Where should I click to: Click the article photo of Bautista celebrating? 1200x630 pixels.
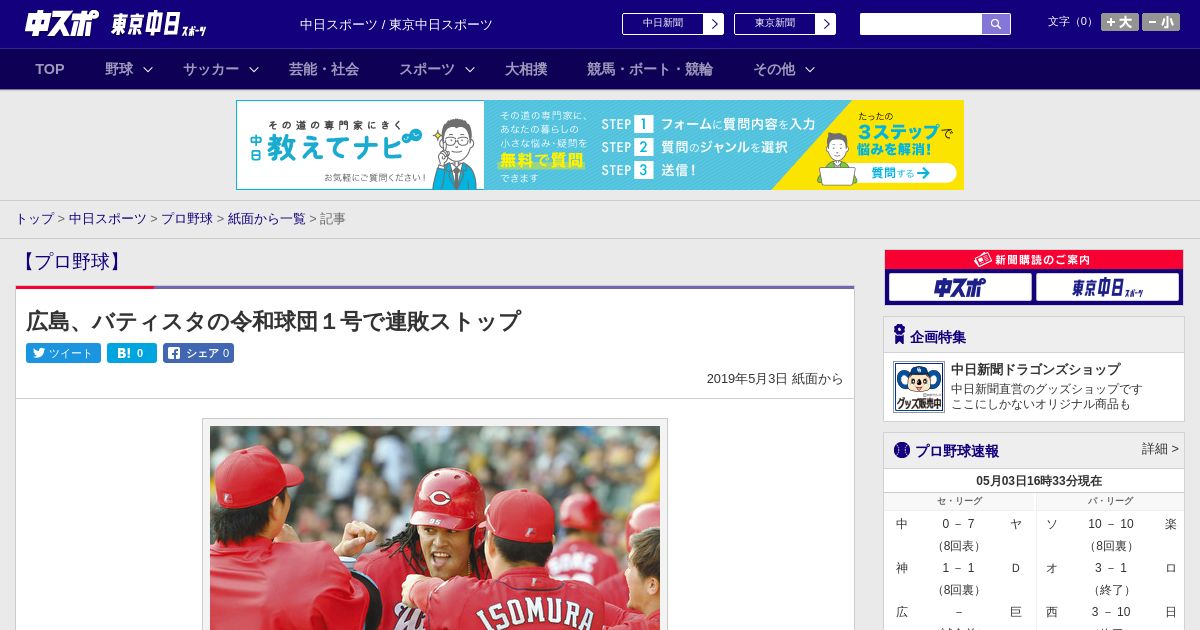tap(435, 528)
